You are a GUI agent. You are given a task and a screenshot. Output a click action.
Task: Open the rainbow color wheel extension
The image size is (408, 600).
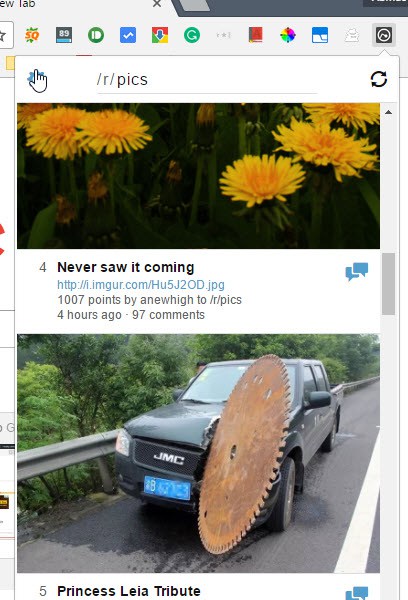point(288,36)
